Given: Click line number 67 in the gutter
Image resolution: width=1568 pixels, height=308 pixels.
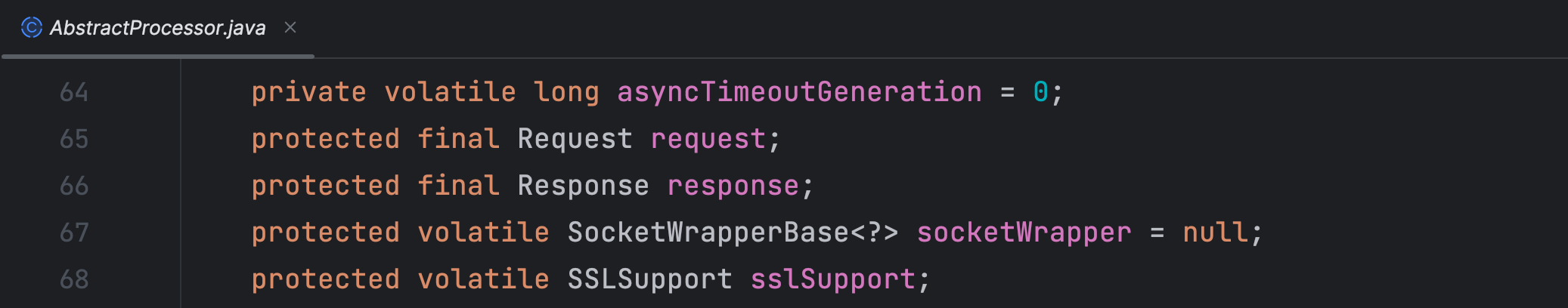Looking at the screenshot, I should [x=74, y=233].
